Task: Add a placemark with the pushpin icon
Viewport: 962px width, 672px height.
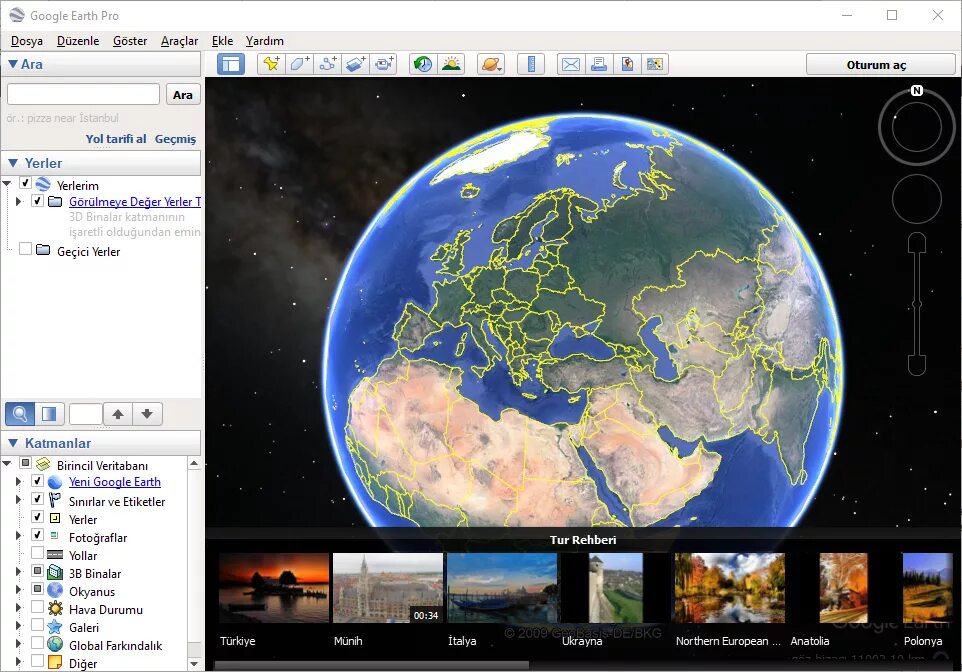Action: (x=271, y=64)
